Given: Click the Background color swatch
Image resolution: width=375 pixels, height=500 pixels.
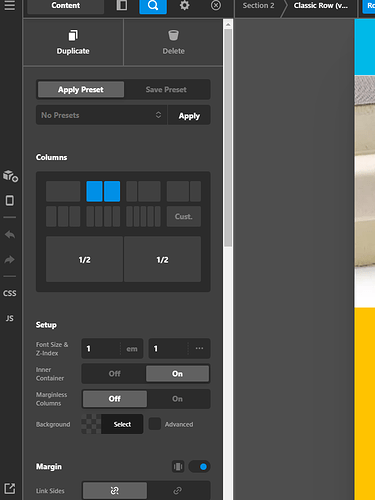Looking at the screenshot, I should pyautogui.click(x=92, y=424).
